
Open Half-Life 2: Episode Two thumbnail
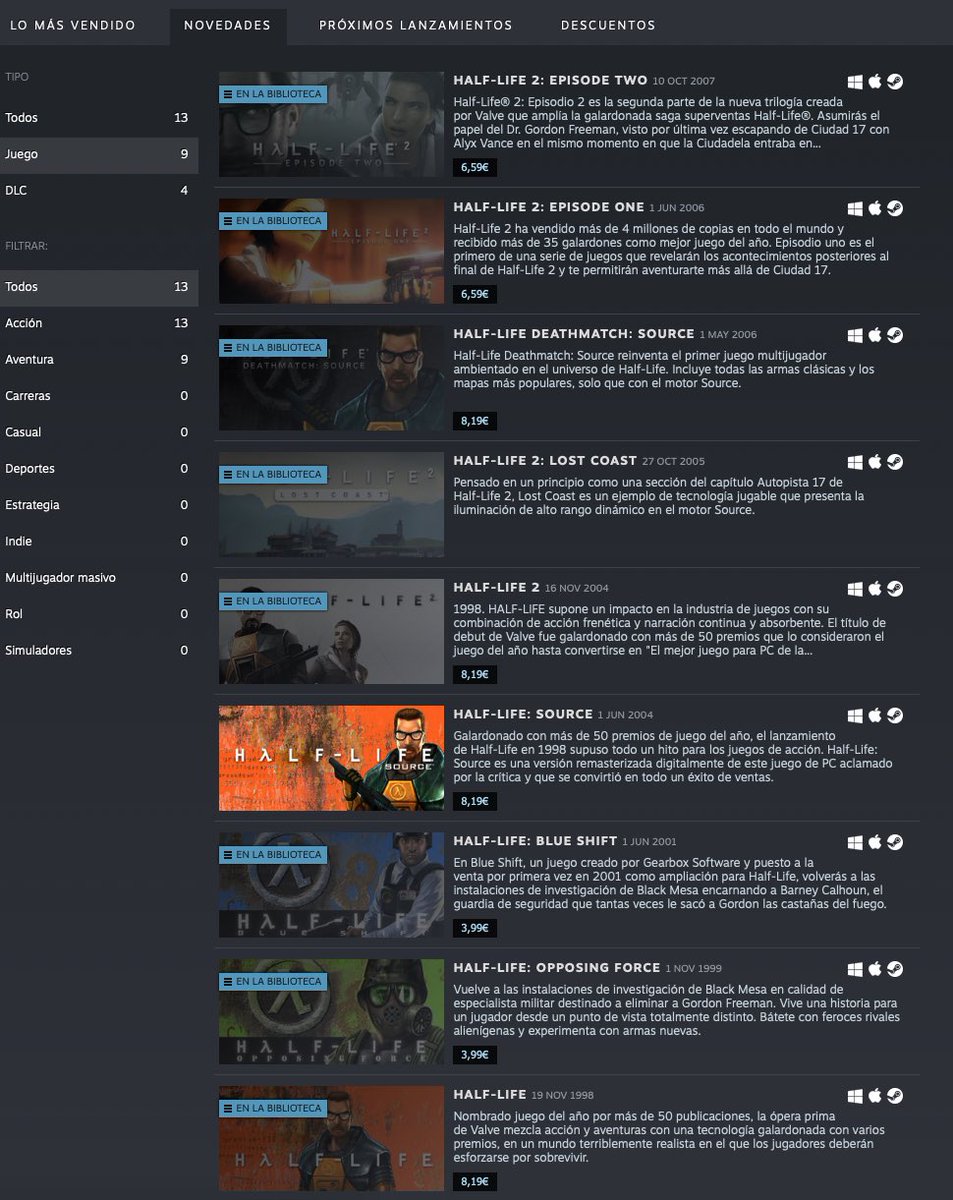(331, 124)
